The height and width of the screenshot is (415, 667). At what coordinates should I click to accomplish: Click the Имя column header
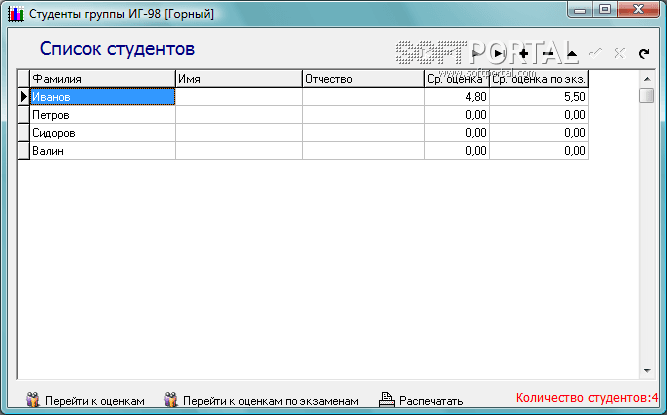239,79
